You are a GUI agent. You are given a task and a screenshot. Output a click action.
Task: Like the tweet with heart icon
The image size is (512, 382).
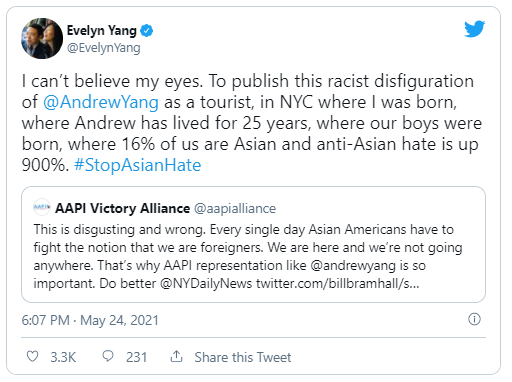coord(32,356)
